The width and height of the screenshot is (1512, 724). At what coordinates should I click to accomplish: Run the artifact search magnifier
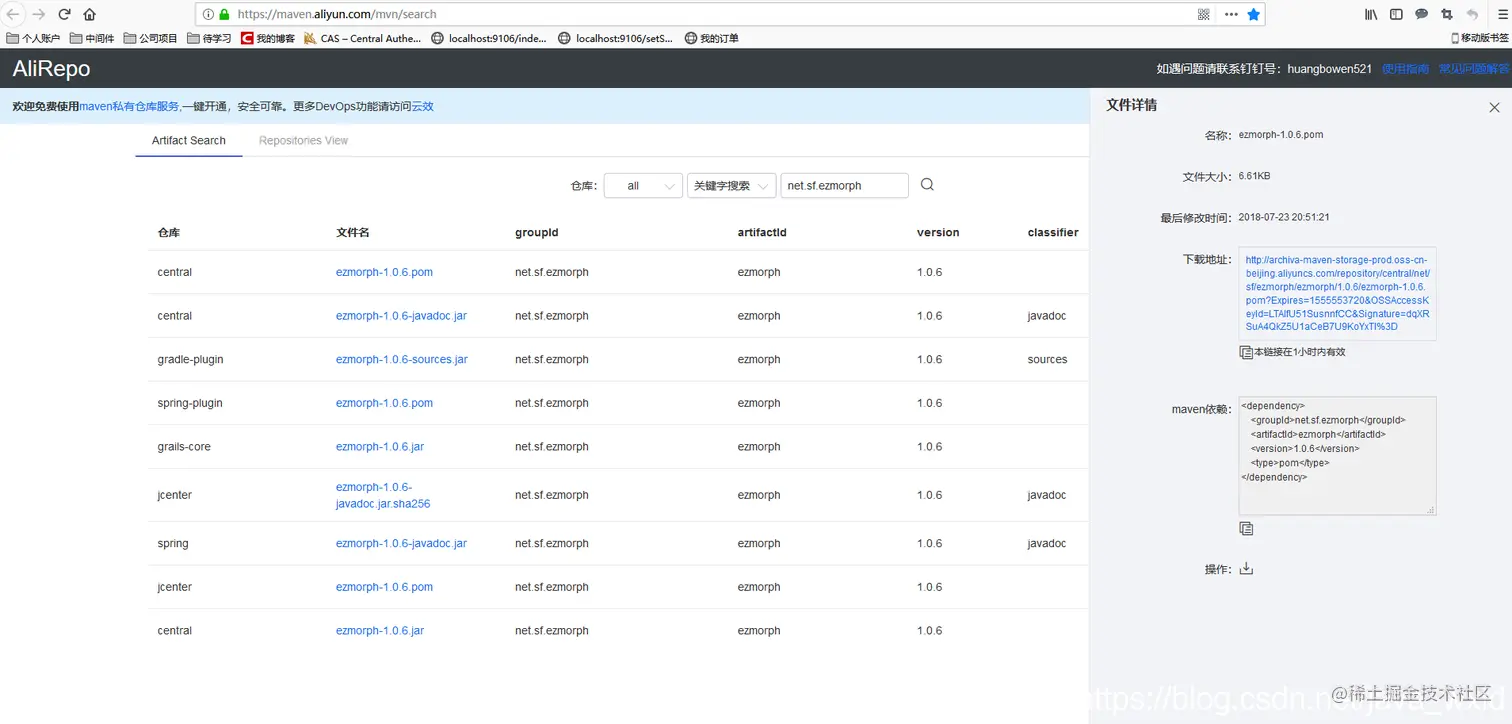tap(927, 185)
